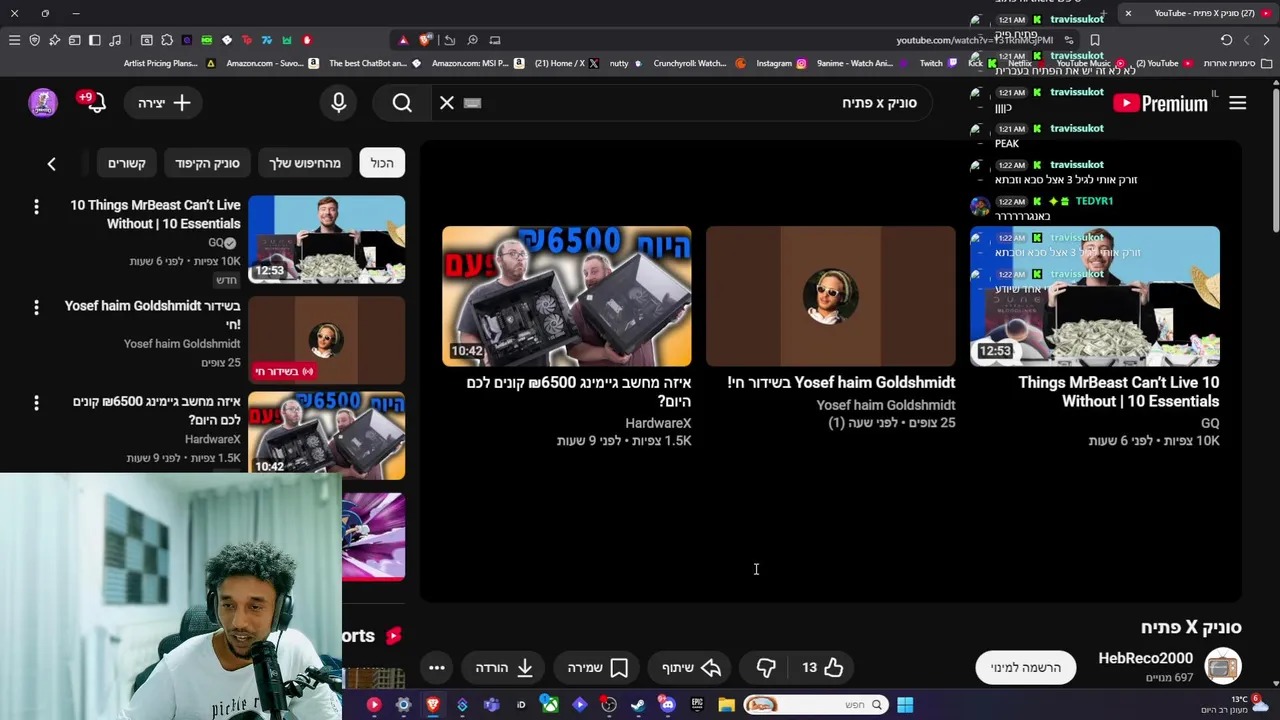Open the Windows Start button

coord(904,705)
